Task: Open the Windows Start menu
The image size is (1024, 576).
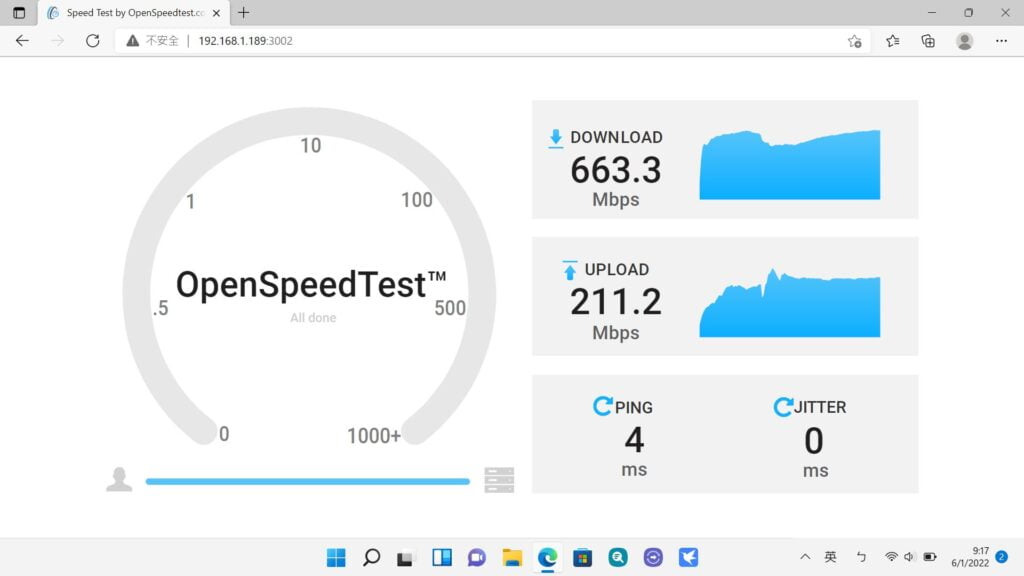Action: tap(336, 557)
